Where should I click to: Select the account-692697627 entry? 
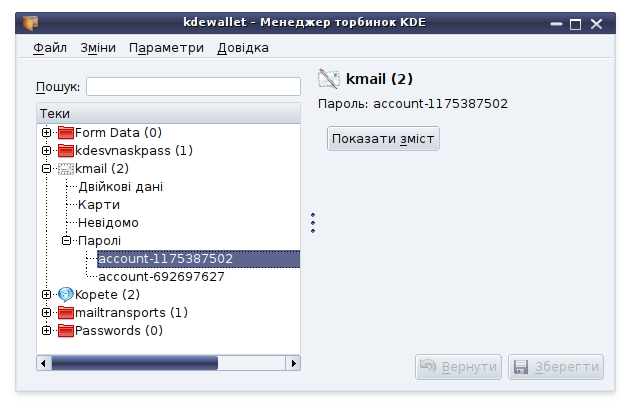[x=161, y=277]
